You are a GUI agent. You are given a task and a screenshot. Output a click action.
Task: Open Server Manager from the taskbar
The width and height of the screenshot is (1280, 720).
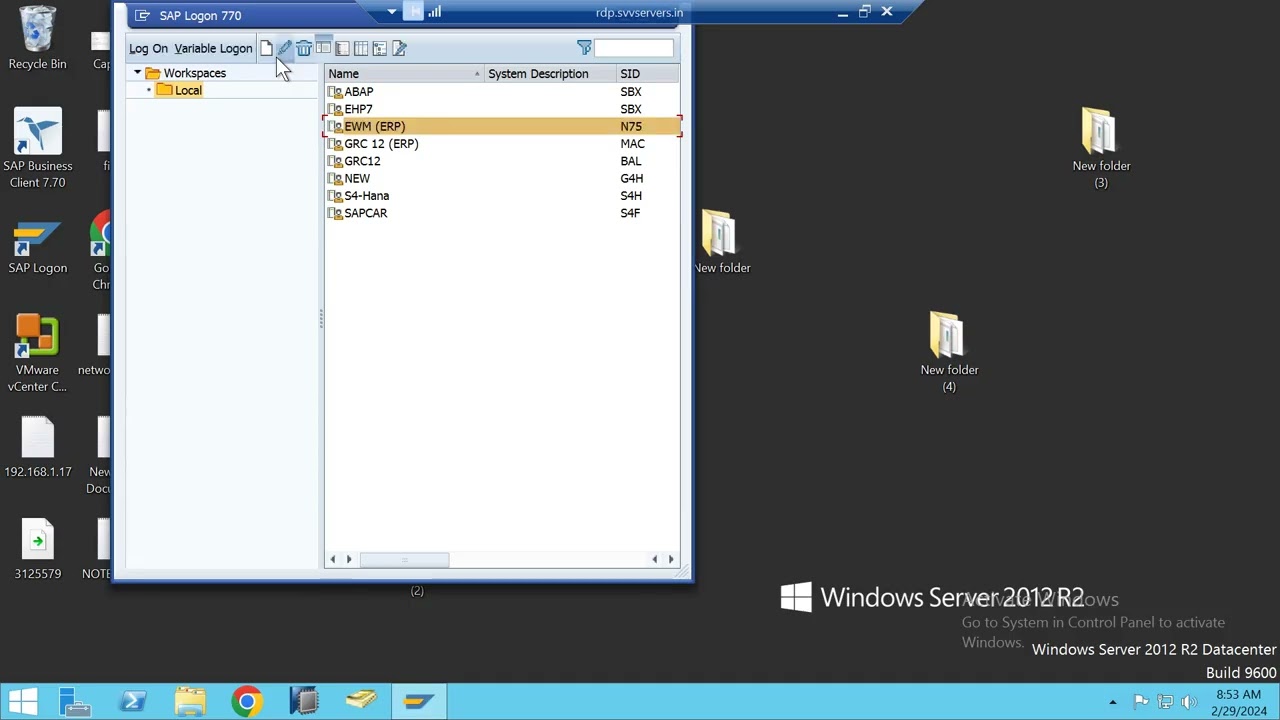(x=75, y=702)
